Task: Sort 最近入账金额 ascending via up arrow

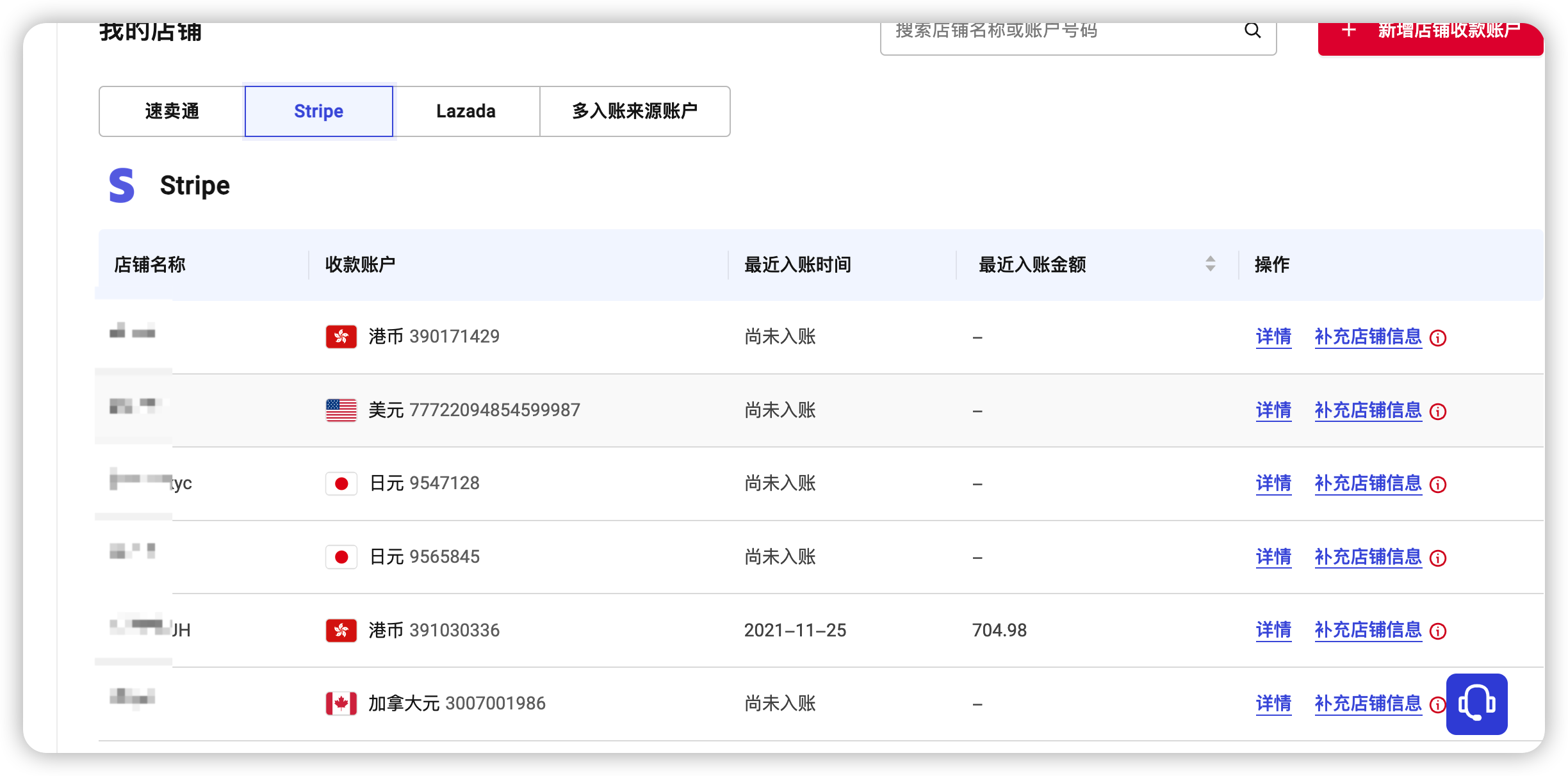Action: [1209, 259]
